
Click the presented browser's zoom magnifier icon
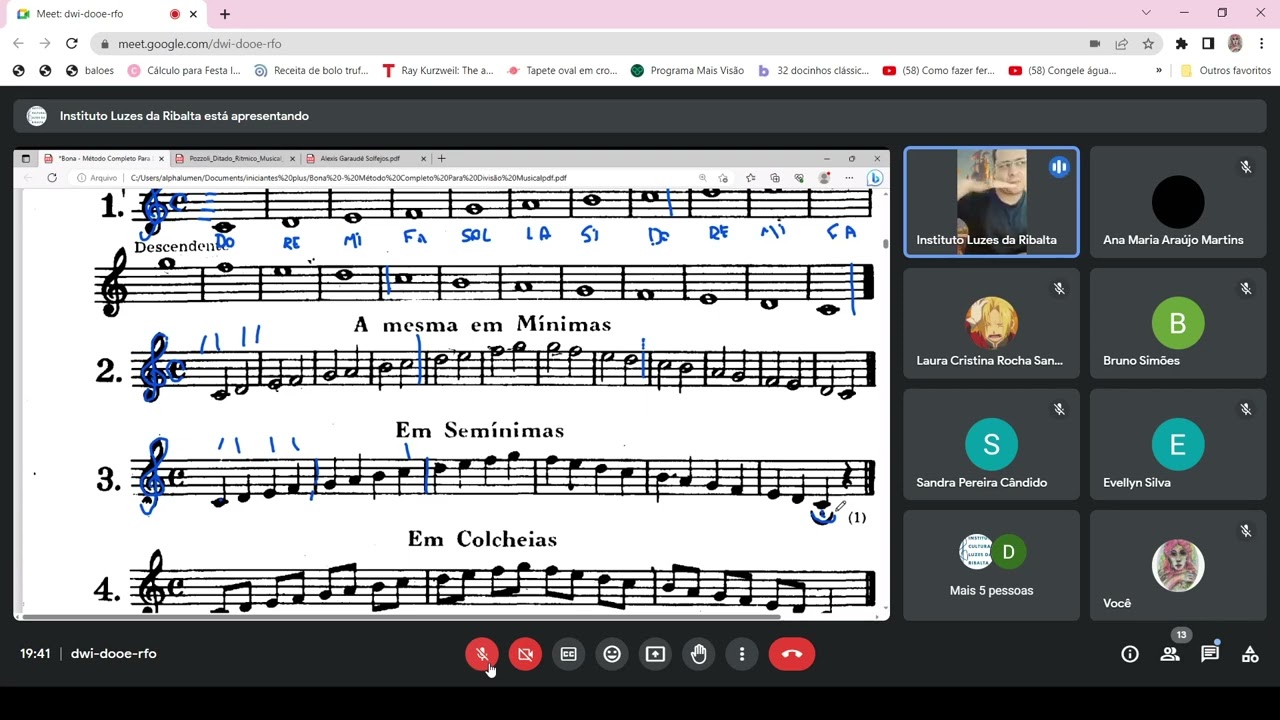(704, 178)
